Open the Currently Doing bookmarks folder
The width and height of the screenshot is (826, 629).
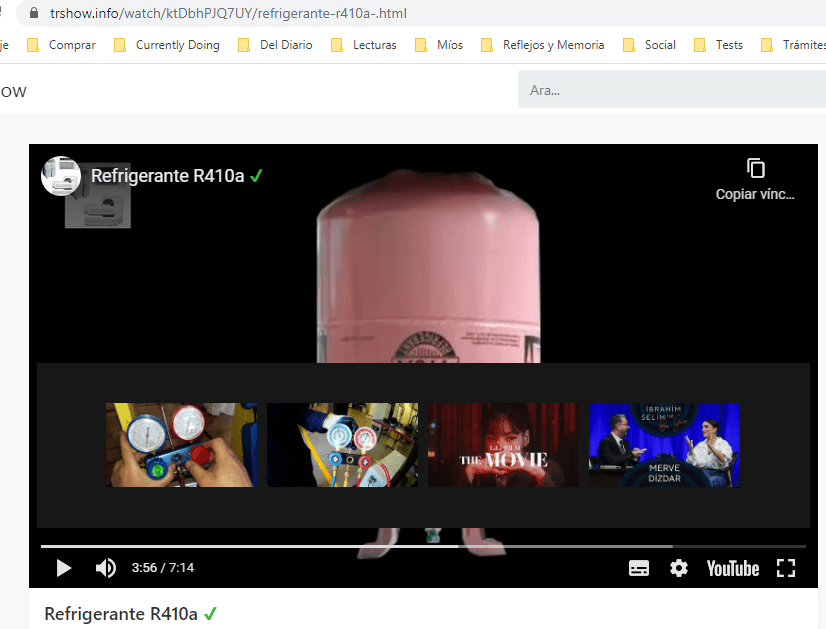166,45
